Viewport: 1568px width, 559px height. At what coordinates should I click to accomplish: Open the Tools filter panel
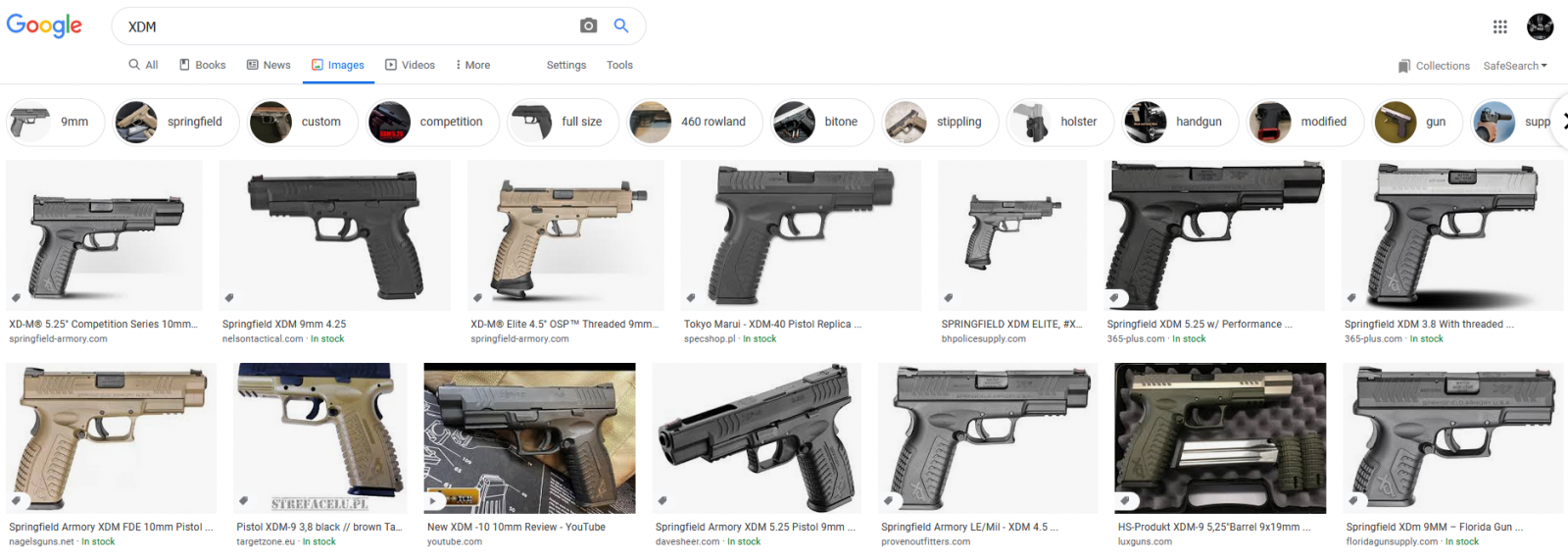(619, 65)
